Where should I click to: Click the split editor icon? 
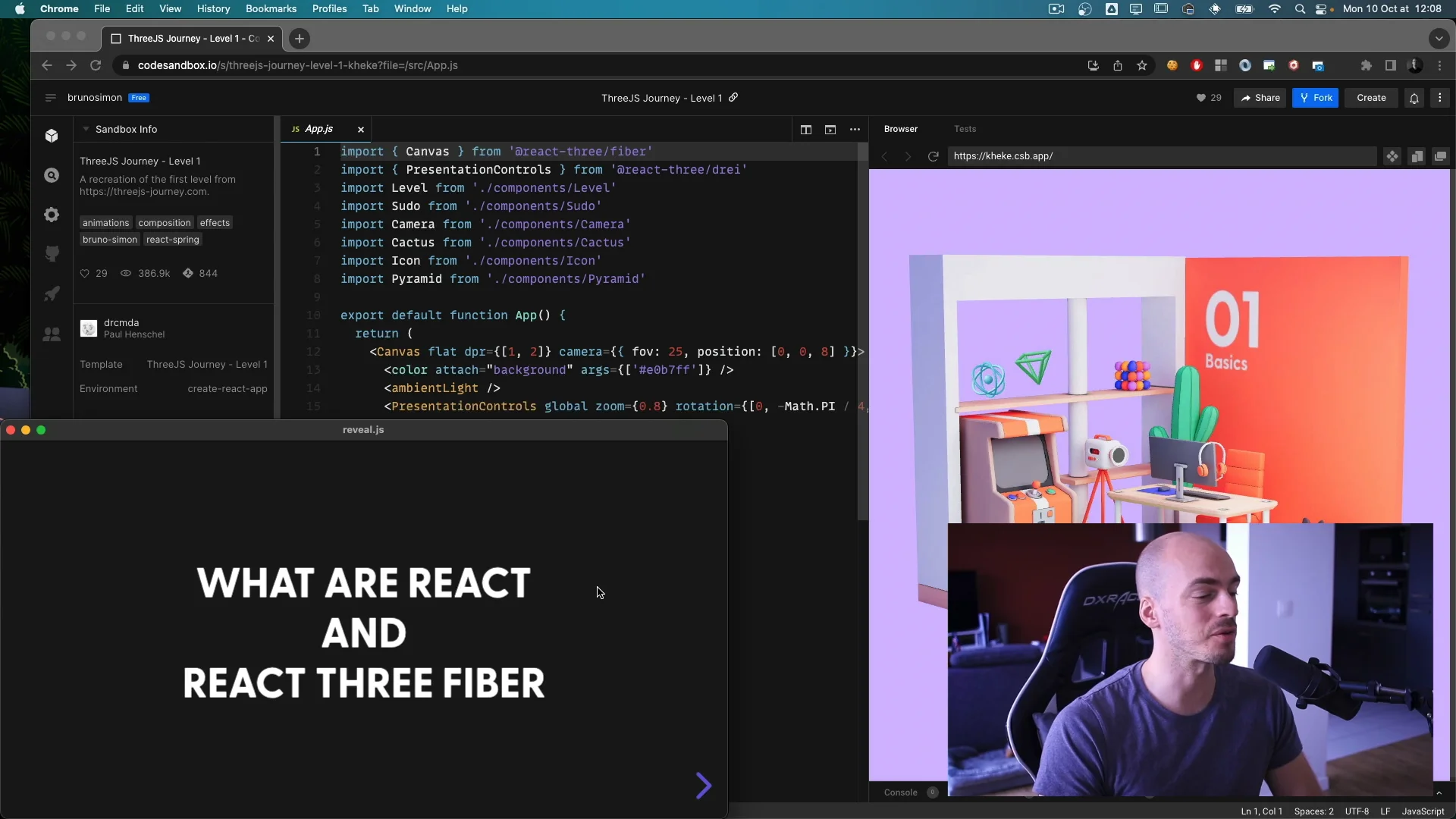pos(805,129)
